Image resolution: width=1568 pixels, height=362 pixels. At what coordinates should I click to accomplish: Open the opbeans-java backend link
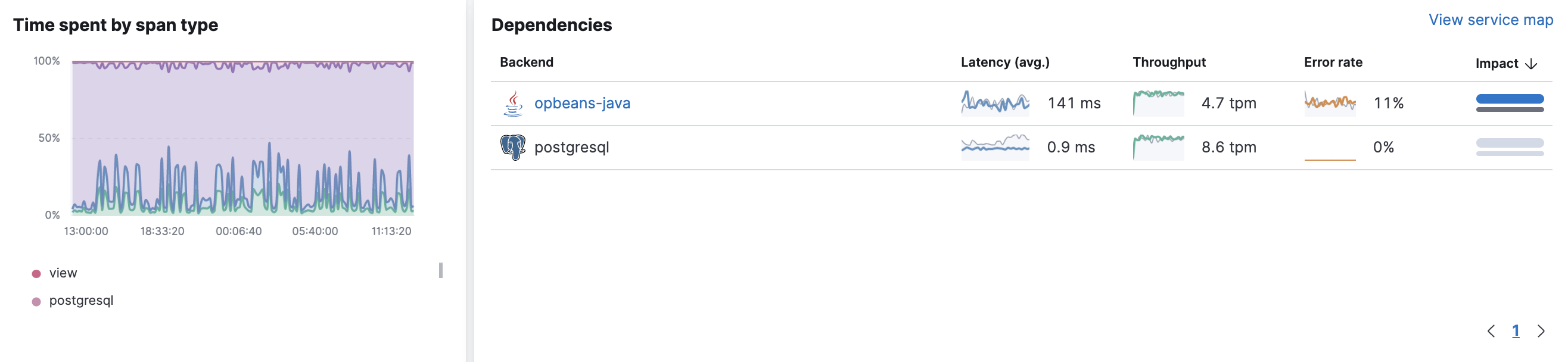(x=582, y=104)
